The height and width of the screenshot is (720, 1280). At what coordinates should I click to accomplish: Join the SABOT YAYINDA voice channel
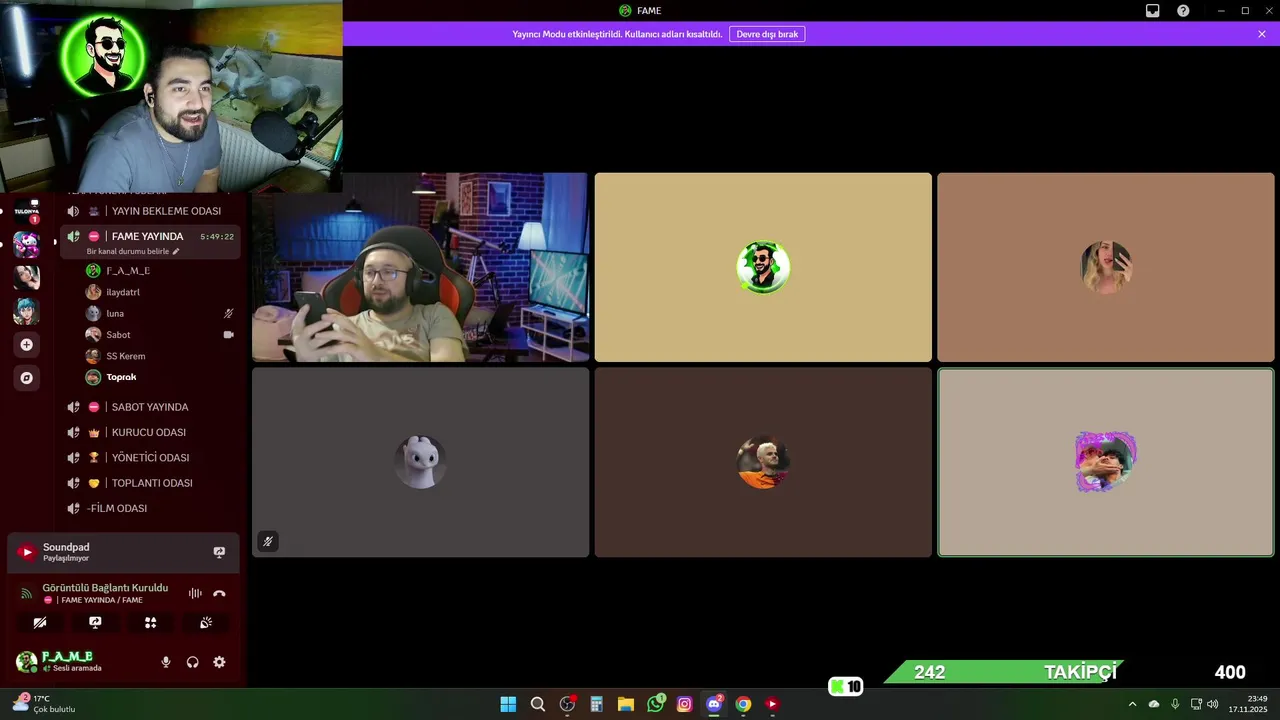tap(150, 407)
